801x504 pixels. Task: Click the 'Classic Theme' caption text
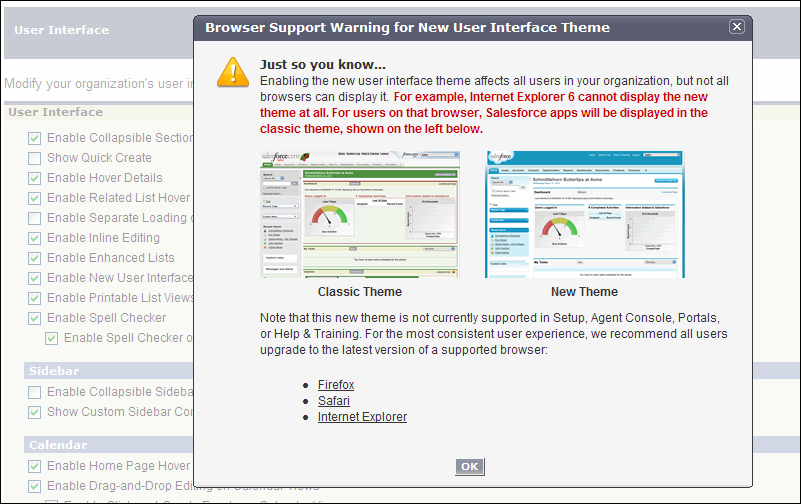point(360,292)
